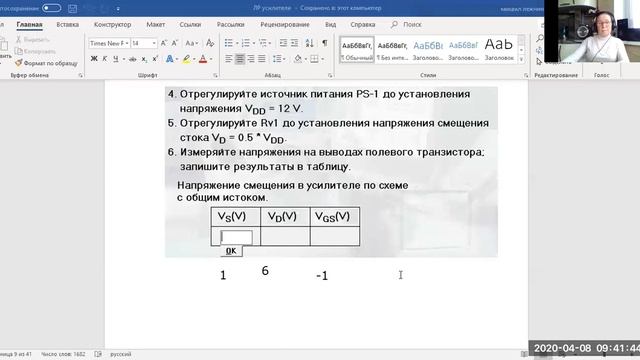The width and height of the screenshot is (640, 360).
Task: Center align text
Action: [240, 59]
